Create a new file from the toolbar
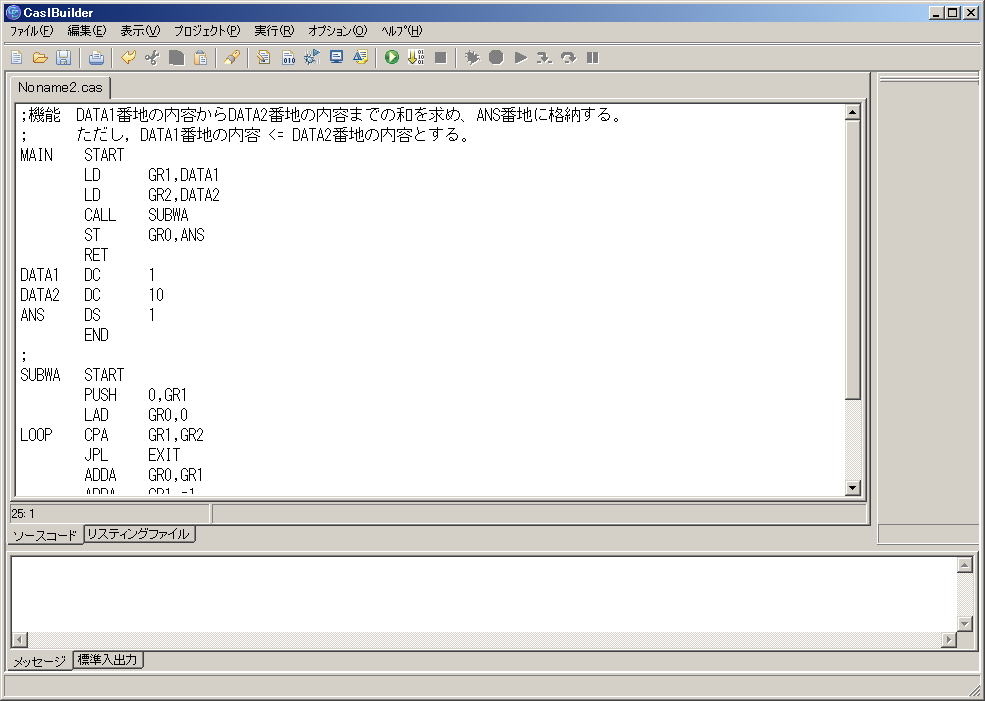The image size is (985, 701). coord(17,58)
